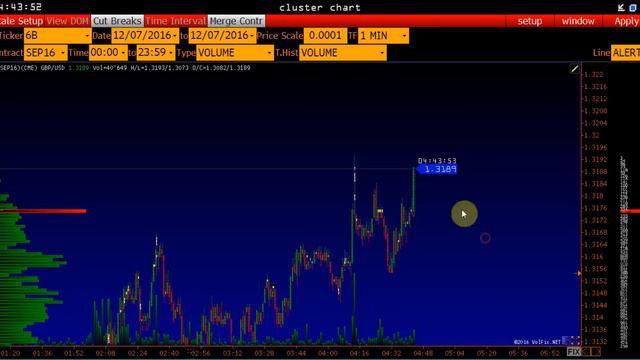This screenshot has height=360, width=640.
Task: Click the left scroll arrow next to FIX
Action: point(586,351)
